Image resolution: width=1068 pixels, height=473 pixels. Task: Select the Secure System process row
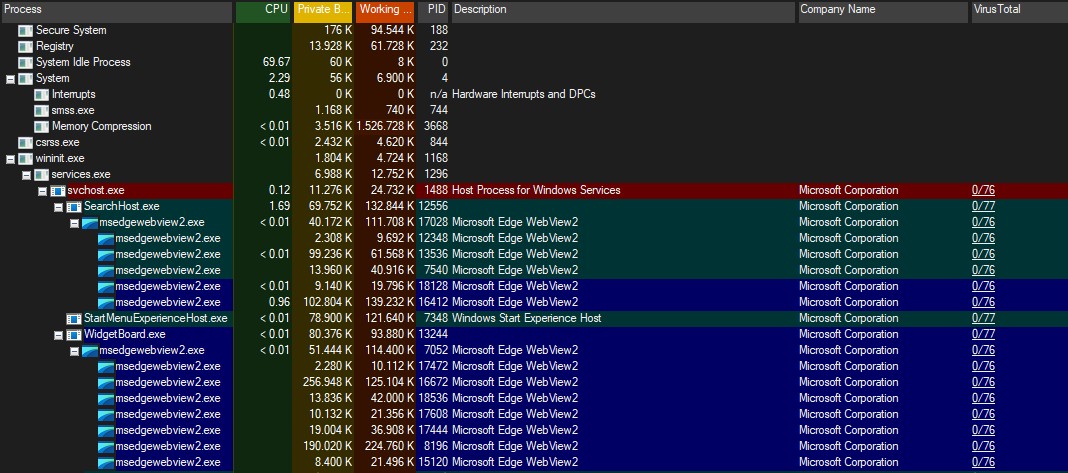tap(534, 30)
